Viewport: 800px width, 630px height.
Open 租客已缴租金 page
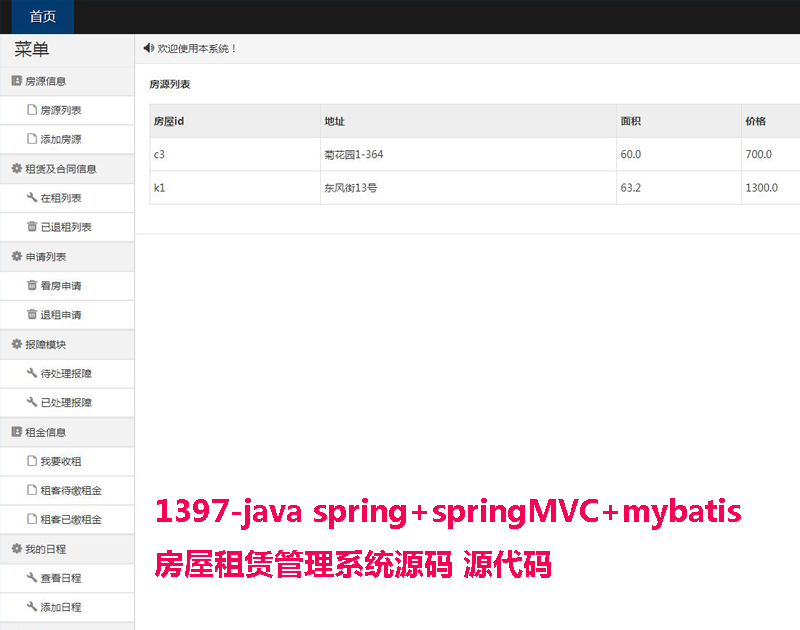pyautogui.click(x=67, y=519)
